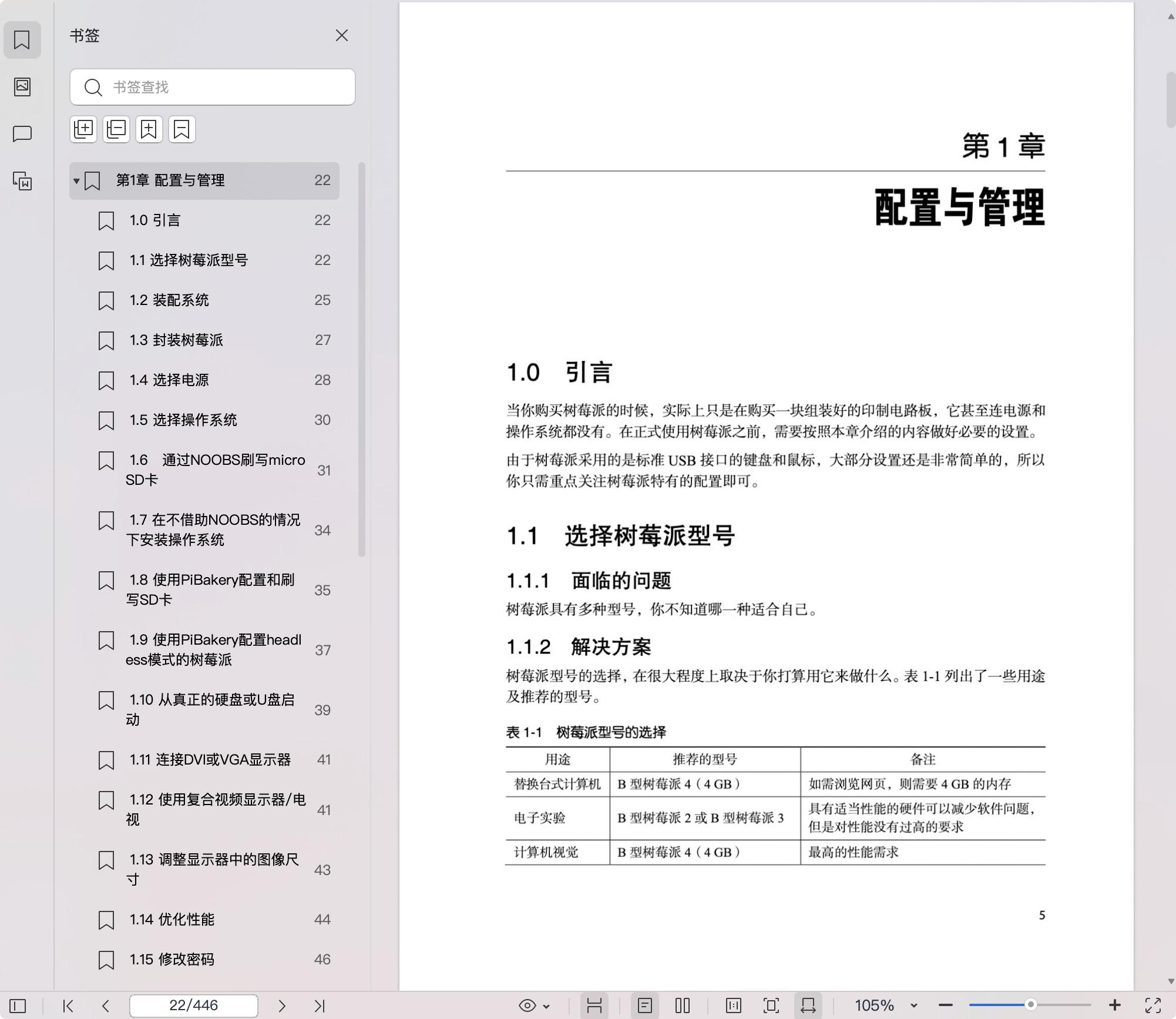Jump to the first page
The image size is (1176, 1019).
coord(68,1005)
